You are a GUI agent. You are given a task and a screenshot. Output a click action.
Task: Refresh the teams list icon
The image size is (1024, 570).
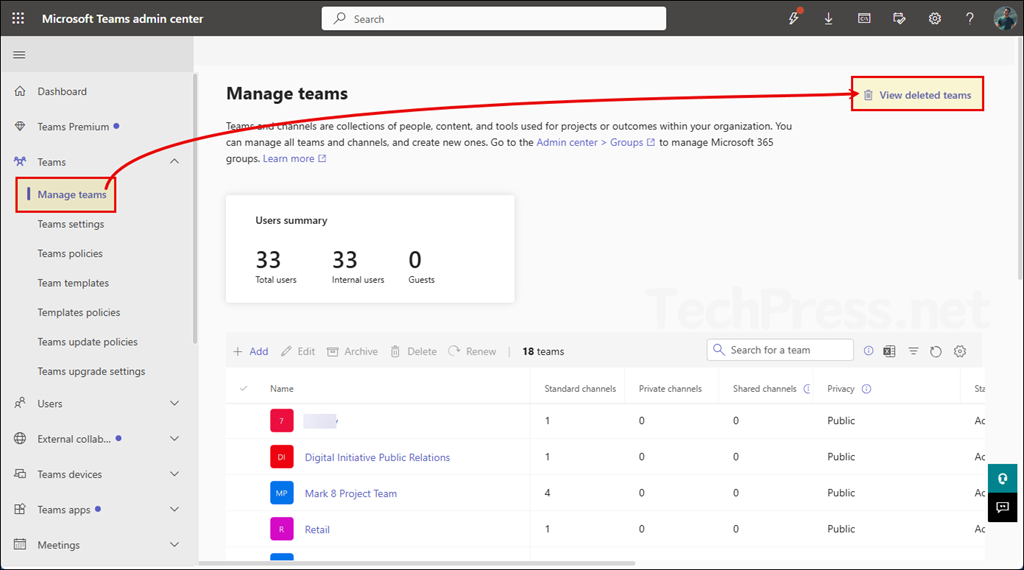click(936, 351)
